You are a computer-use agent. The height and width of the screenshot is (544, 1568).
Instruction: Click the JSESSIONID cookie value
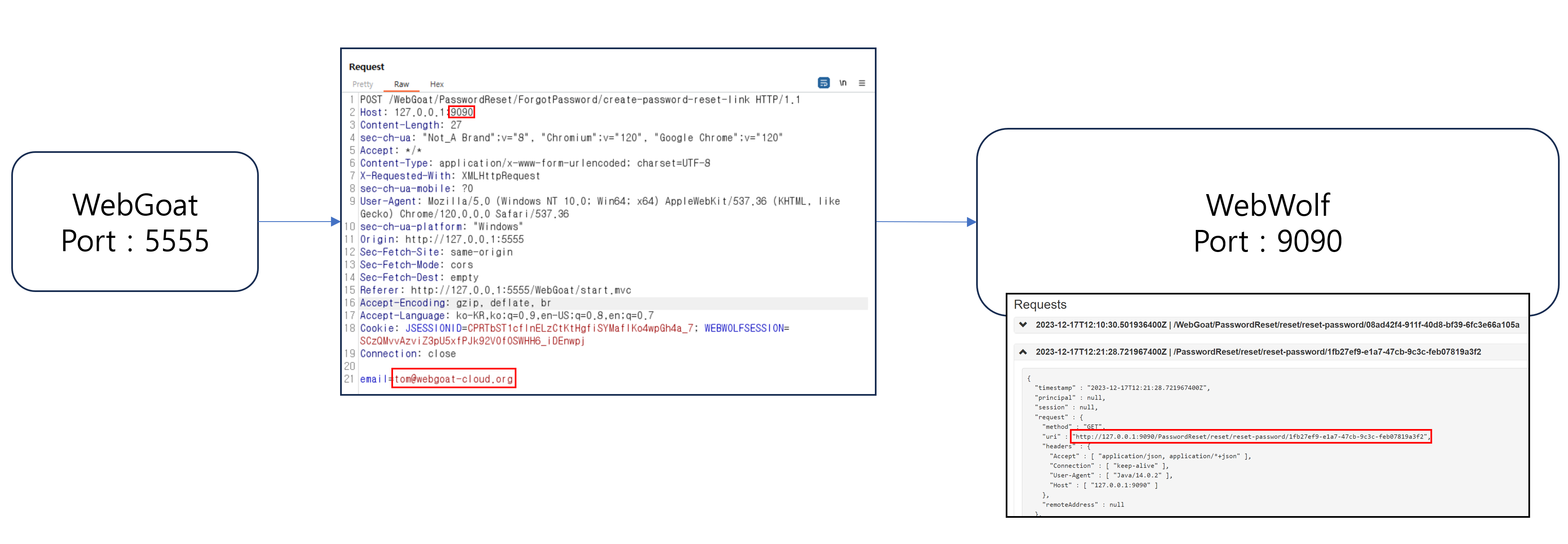coord(580,328)
